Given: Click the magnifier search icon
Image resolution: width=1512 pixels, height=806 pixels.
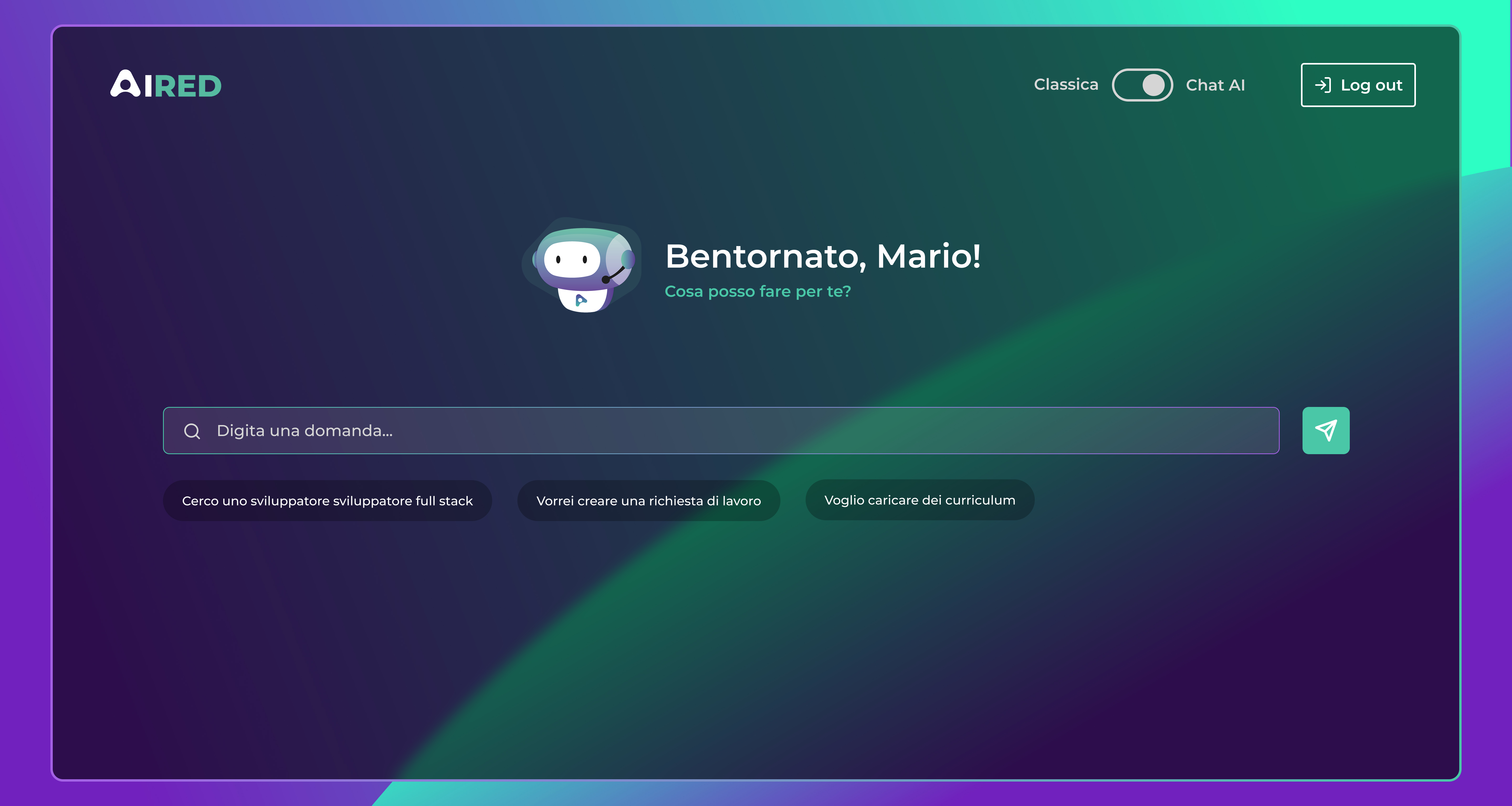Looking at the screenshot, I should (x=192, y=431).
